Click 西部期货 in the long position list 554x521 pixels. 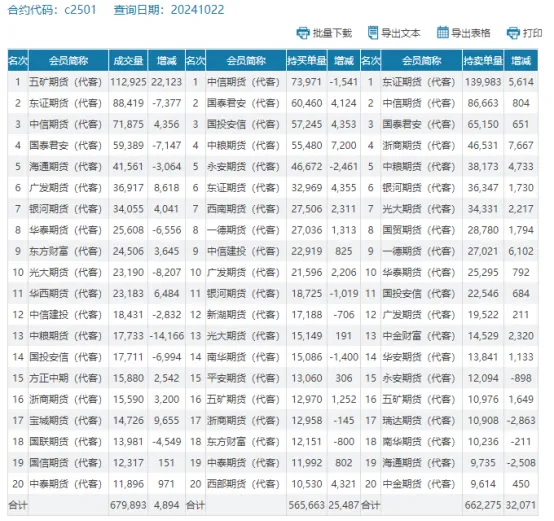pos(243,484)
